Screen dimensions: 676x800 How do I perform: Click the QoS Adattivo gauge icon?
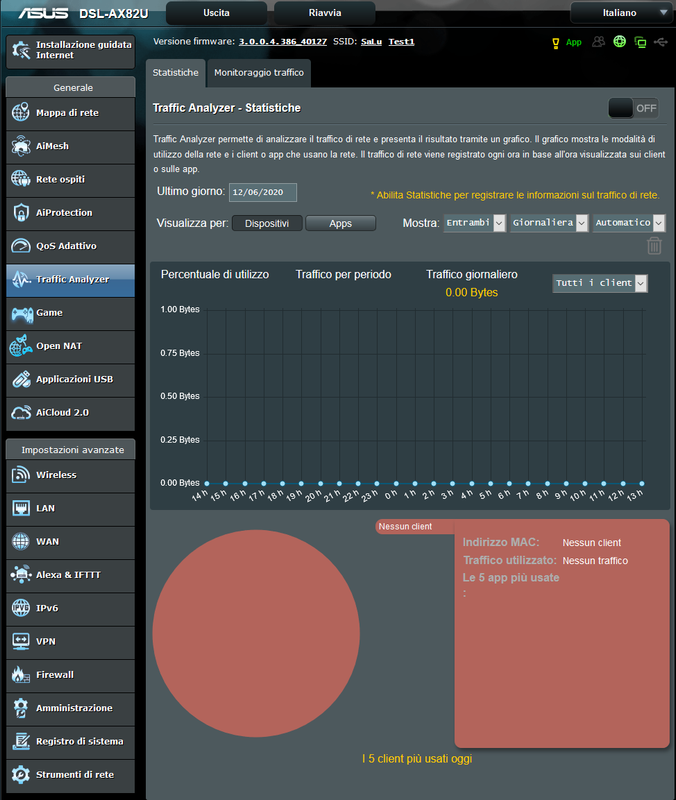click(x=21, y=246)
